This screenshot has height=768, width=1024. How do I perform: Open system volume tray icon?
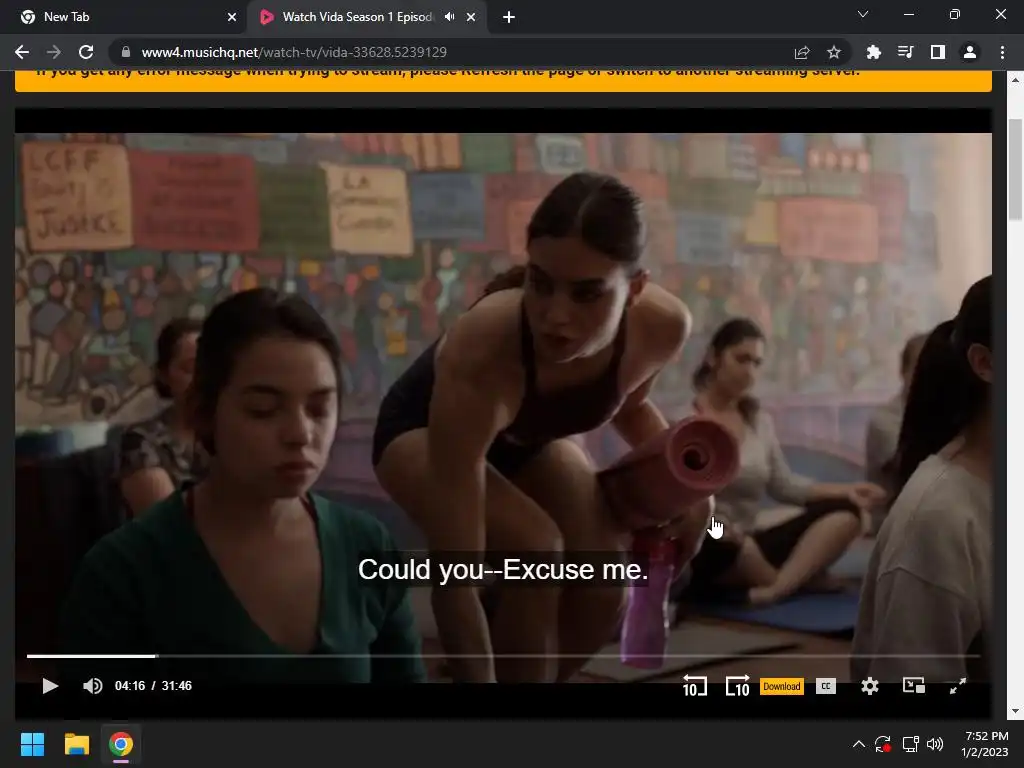click(x=935, y=744)
